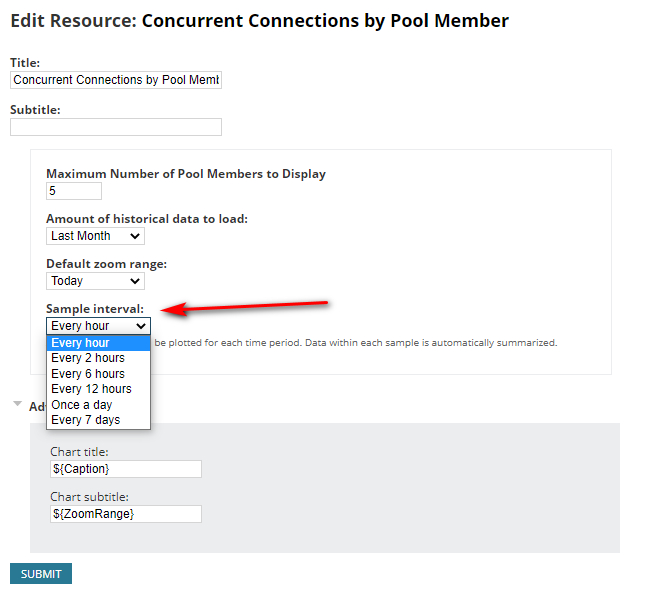Select Every 12 hours interval option
The image size is (660, 615).
click(98, 389)
